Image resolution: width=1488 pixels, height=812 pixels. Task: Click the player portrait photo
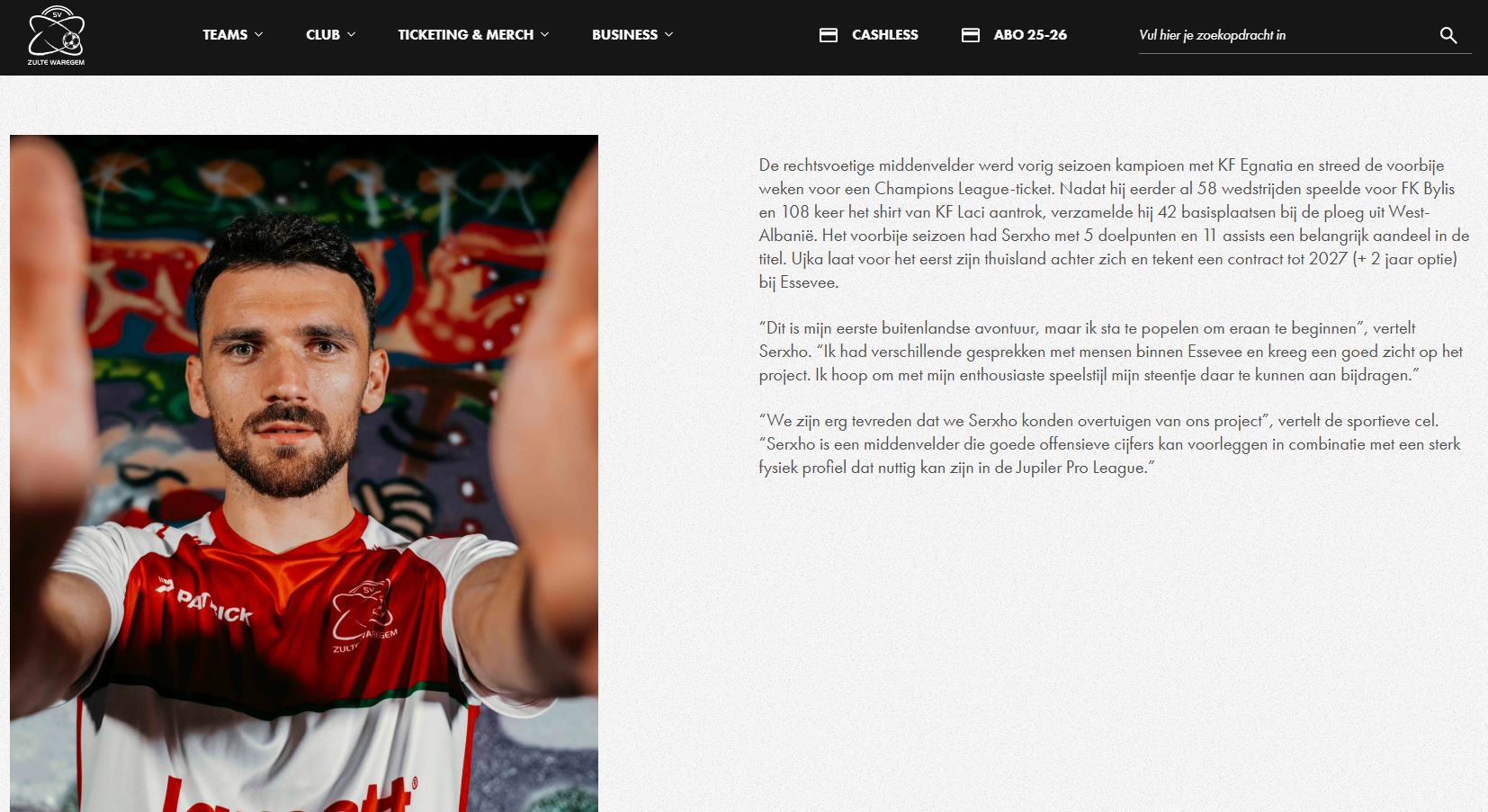(x=304, y=473)
